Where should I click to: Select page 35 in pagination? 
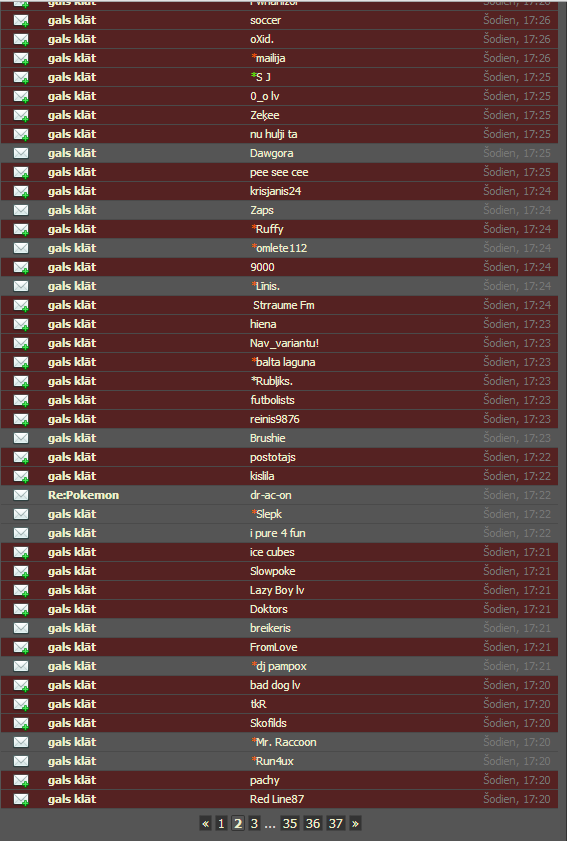point(290,823)
